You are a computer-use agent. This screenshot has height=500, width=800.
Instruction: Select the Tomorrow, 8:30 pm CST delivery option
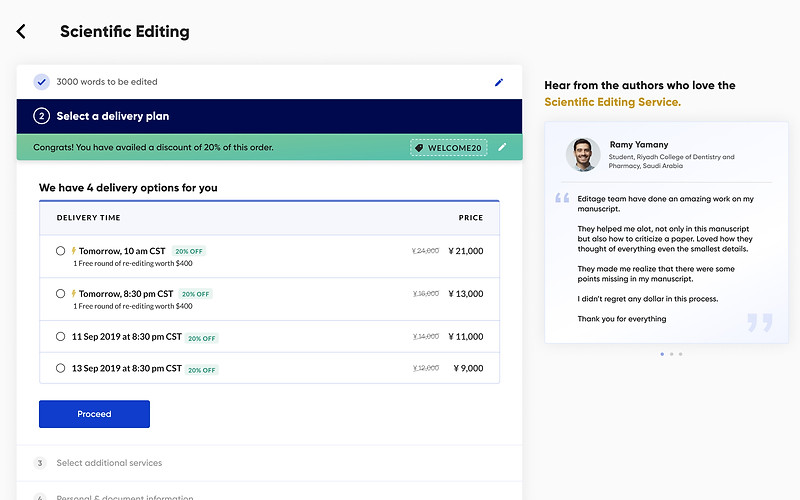click(60, 294)
